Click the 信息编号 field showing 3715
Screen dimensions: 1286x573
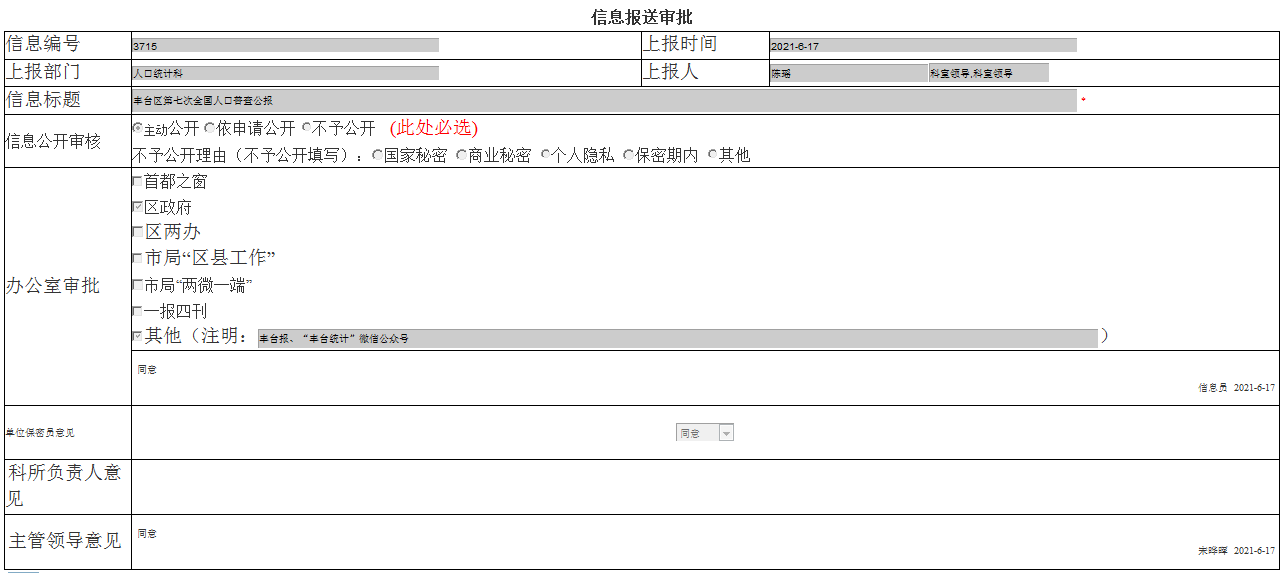coord(285,45)
